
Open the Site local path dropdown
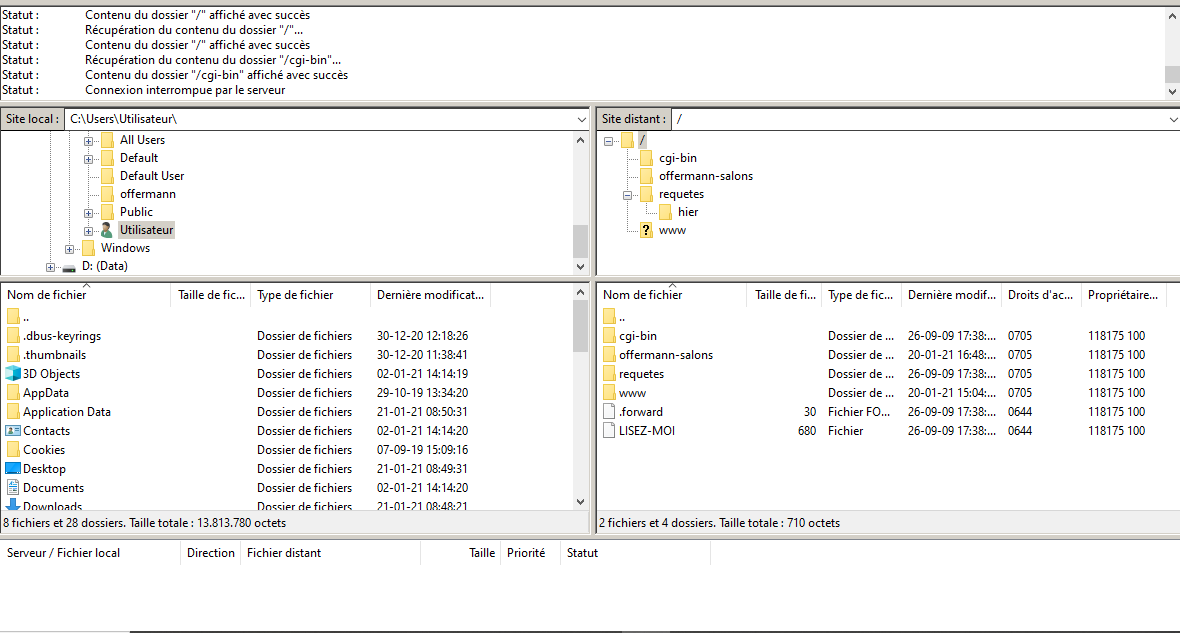[582, 119]
